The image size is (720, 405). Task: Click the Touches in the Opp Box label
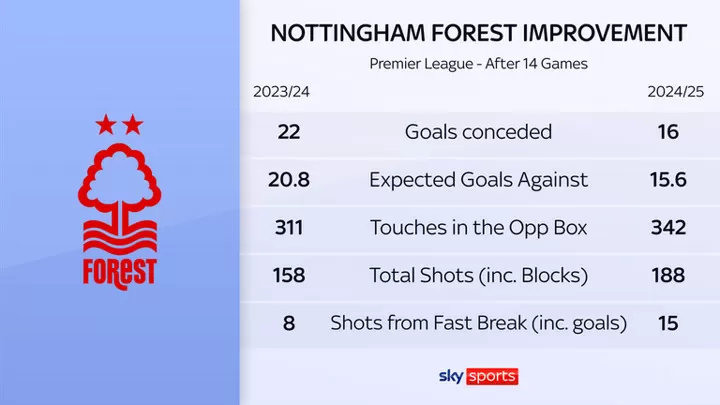(x=478, y=228)
